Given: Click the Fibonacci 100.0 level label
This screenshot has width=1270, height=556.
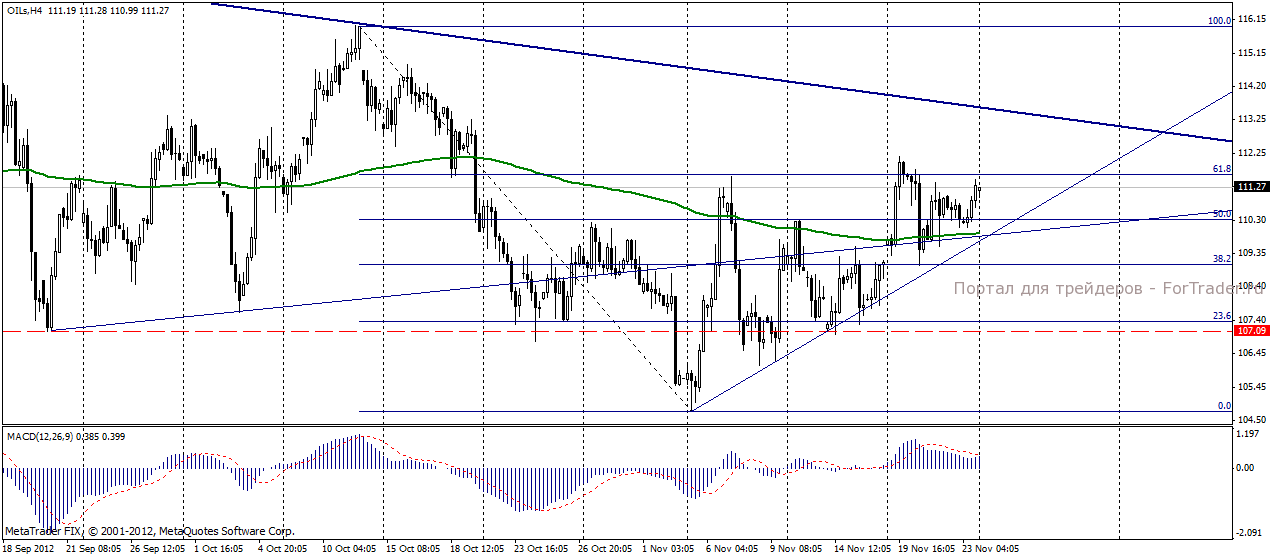Looking at the screenshot, I should click(1219, 20).
